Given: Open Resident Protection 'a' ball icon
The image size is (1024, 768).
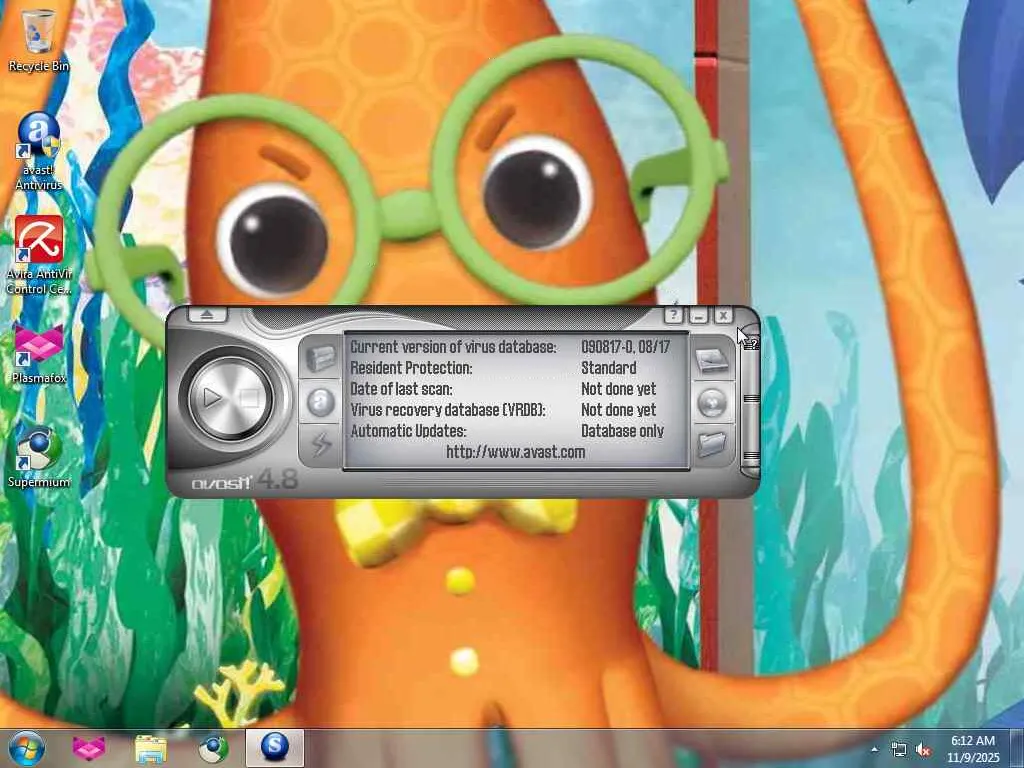Looking at the screenshot, I should pyautogui.click(x=321, y=402).
